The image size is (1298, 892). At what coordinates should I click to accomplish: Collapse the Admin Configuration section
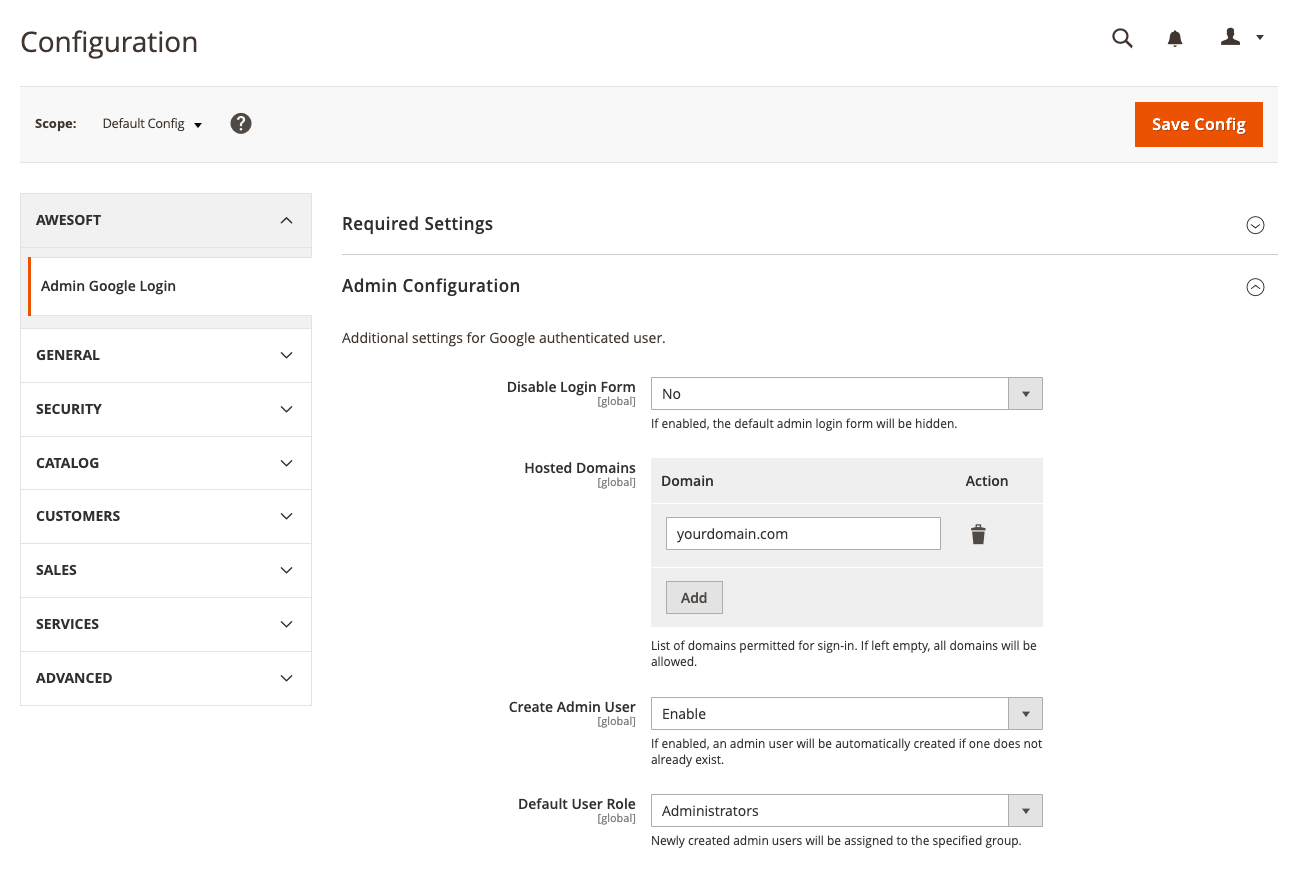click(x=1255, y=287)
